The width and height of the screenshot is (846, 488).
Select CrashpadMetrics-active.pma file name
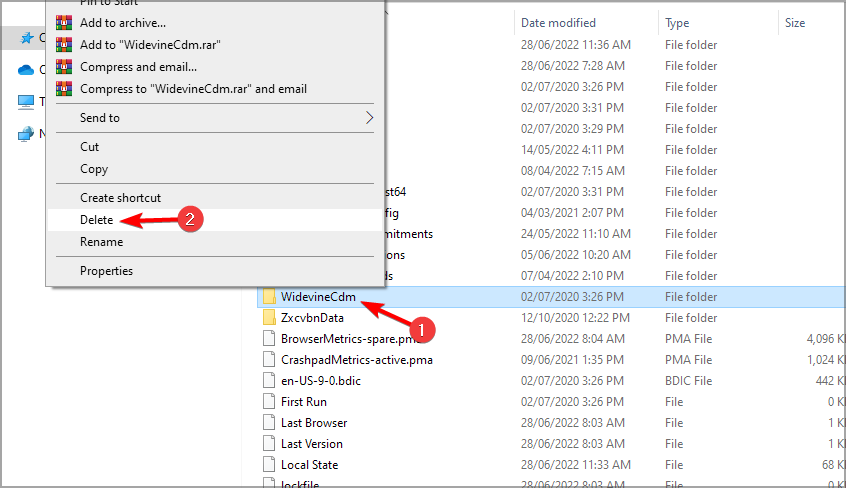[x=357, y=360]
